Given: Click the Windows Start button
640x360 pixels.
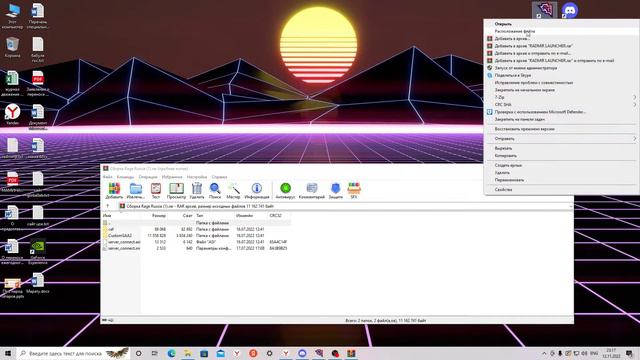Looking at the screenshot, I should [8, 353].
